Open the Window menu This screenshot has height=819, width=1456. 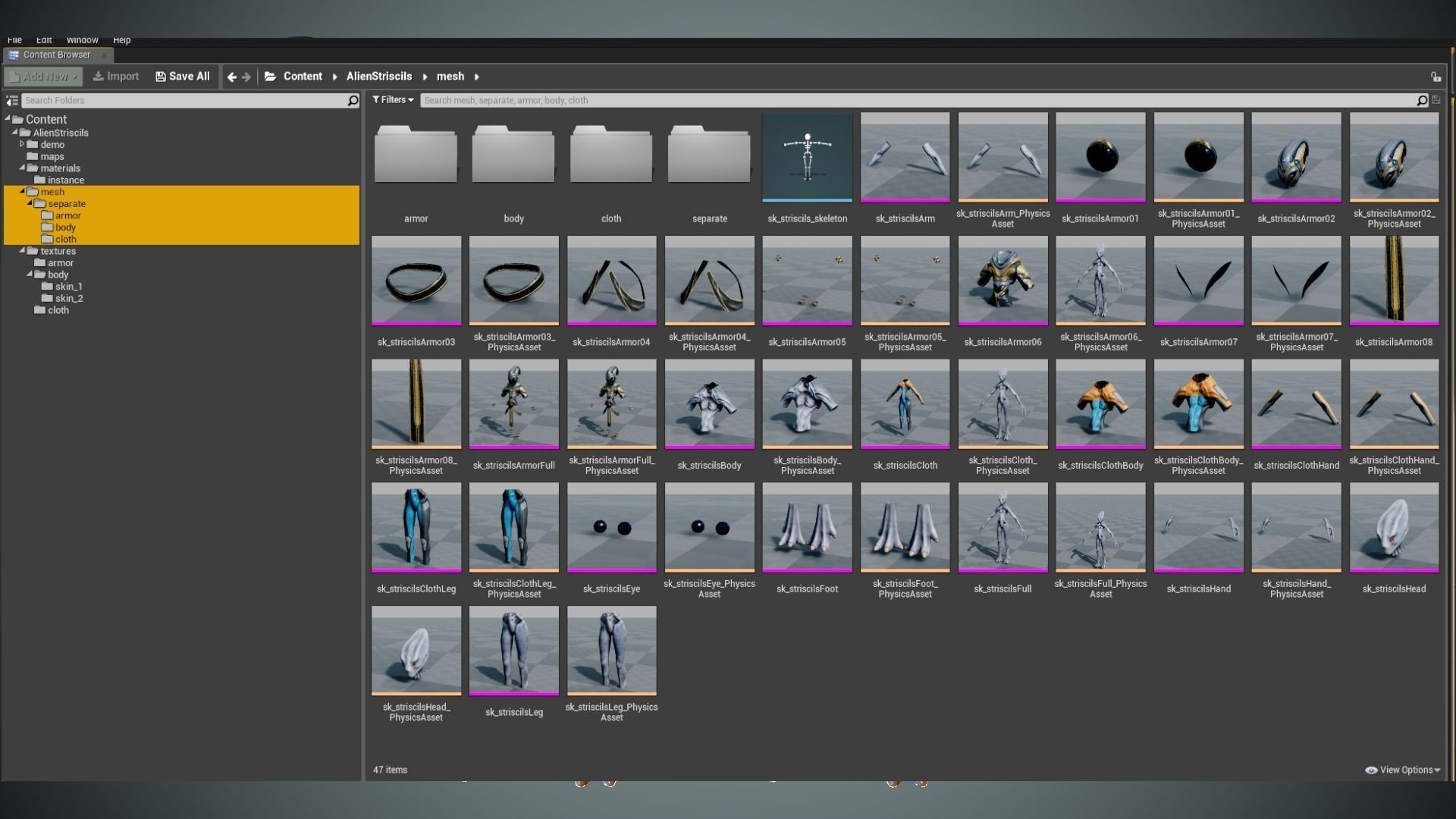(x=82, y=40)
